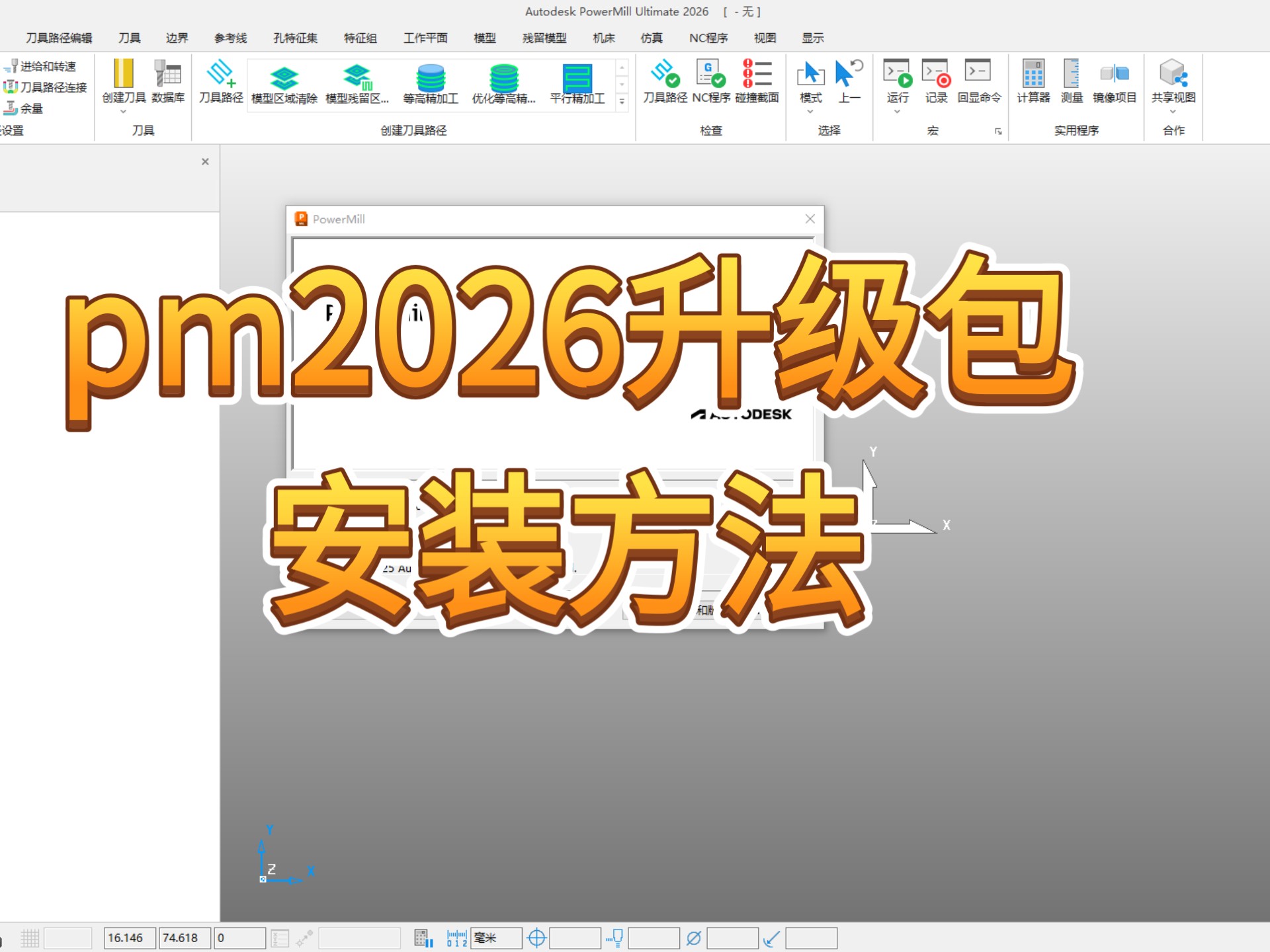Click the stepover arrow icon in status bar
Viewport: 1270px width, 952px height.
(772, 938)
